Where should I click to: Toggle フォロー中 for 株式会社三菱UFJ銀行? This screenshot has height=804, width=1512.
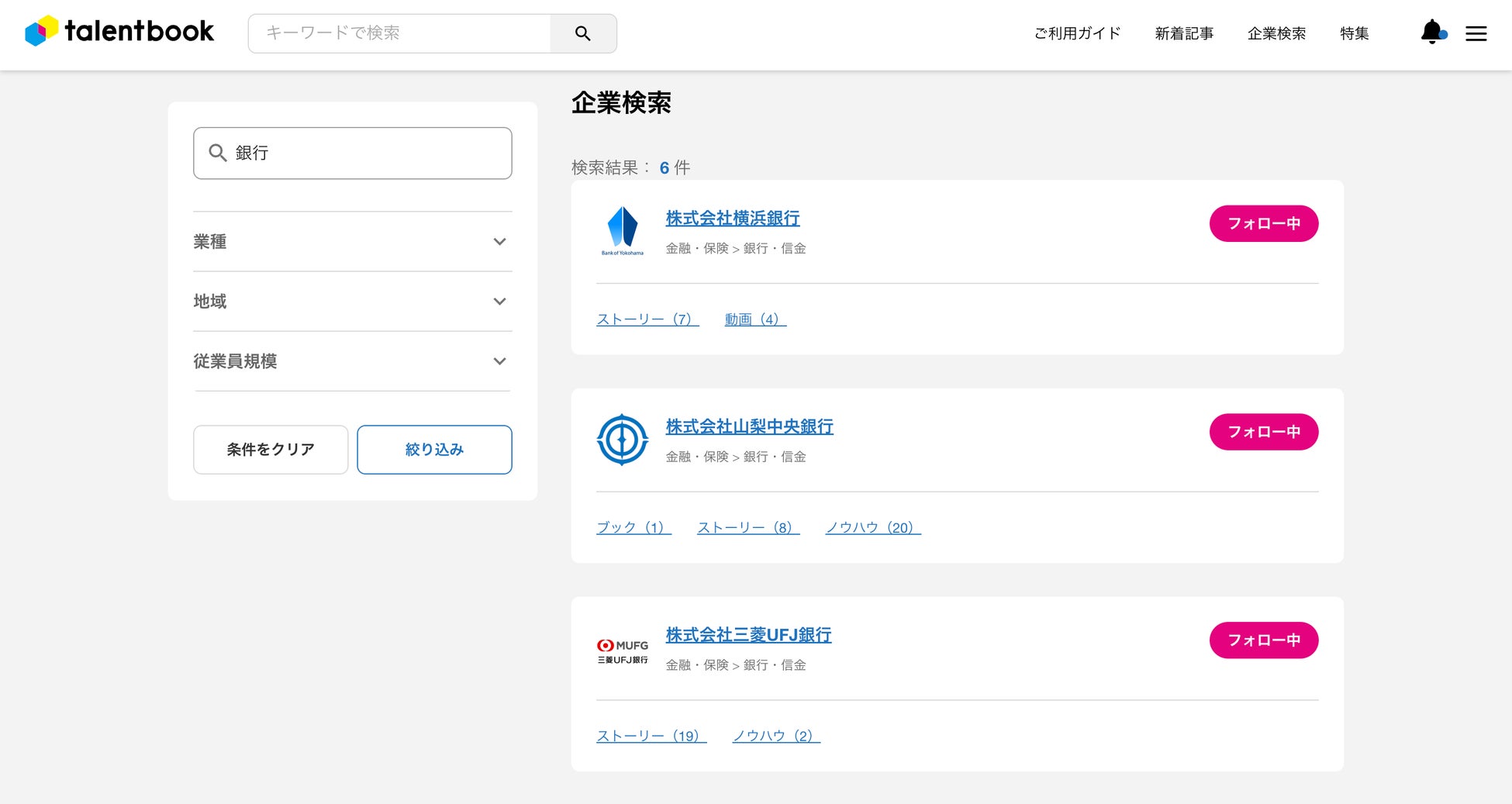pos(1264,640)
